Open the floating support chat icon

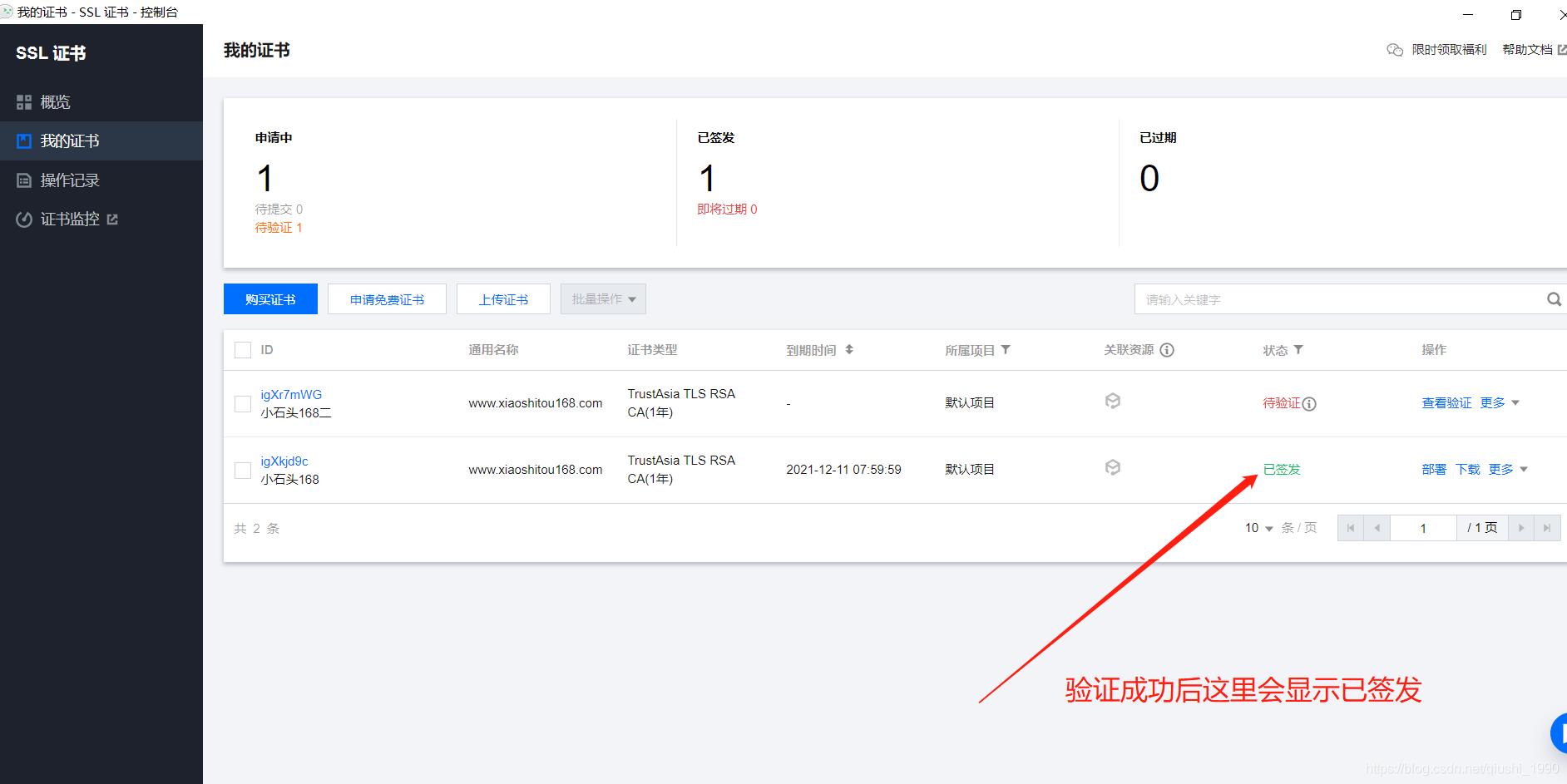[1559, 733]
